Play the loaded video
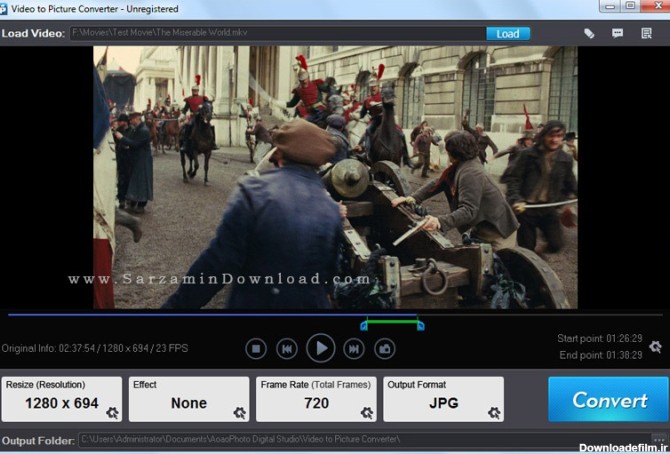Viewport: 670px width, 454px height. (320, 348)
